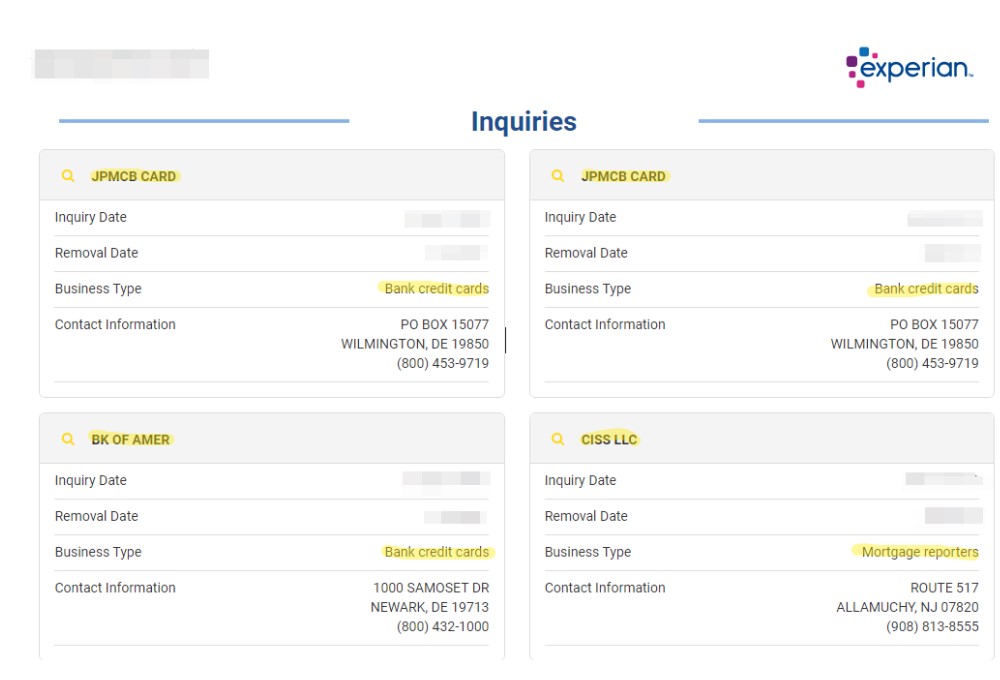The width and height of the screenshot is (1000, 680).
Task: Click Bank credit cards under BK OF AMER
Action: (437, 552)
